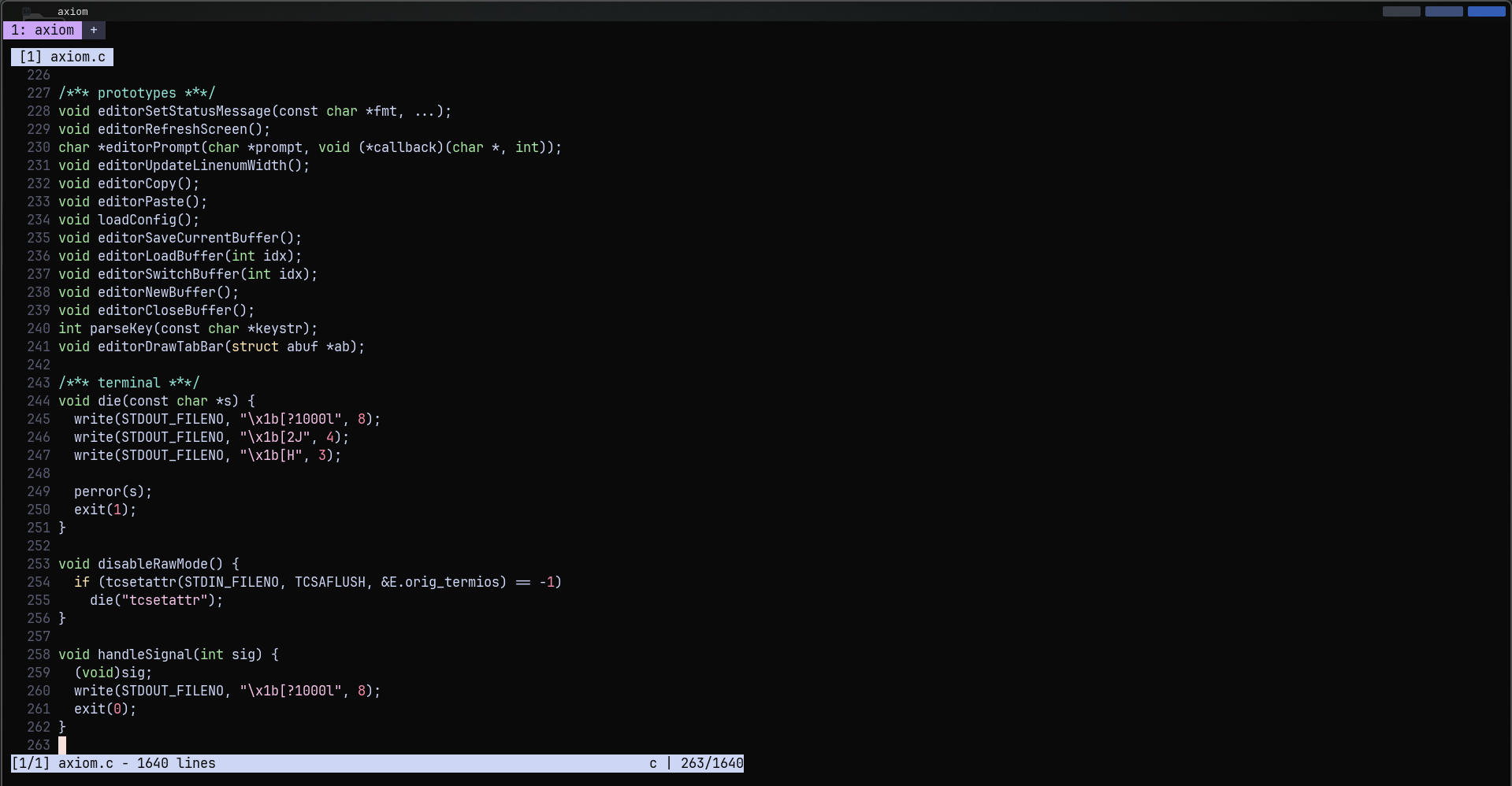Click the "void die(const char *s)" definition
The width and height of the screenshot is (1512, 786).
click(x=156, y=401)
